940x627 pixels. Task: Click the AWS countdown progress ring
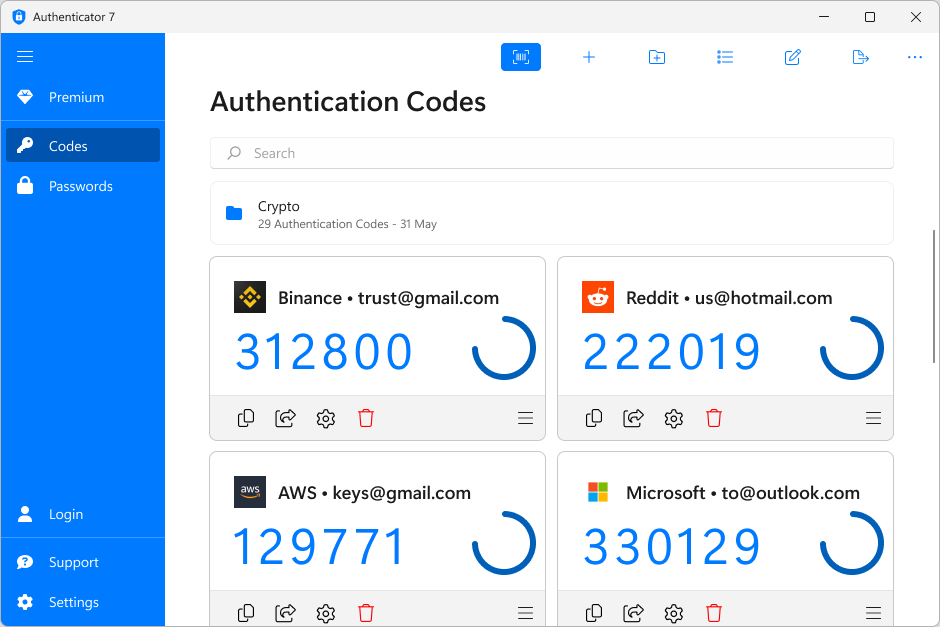click(x=504, y=543)
